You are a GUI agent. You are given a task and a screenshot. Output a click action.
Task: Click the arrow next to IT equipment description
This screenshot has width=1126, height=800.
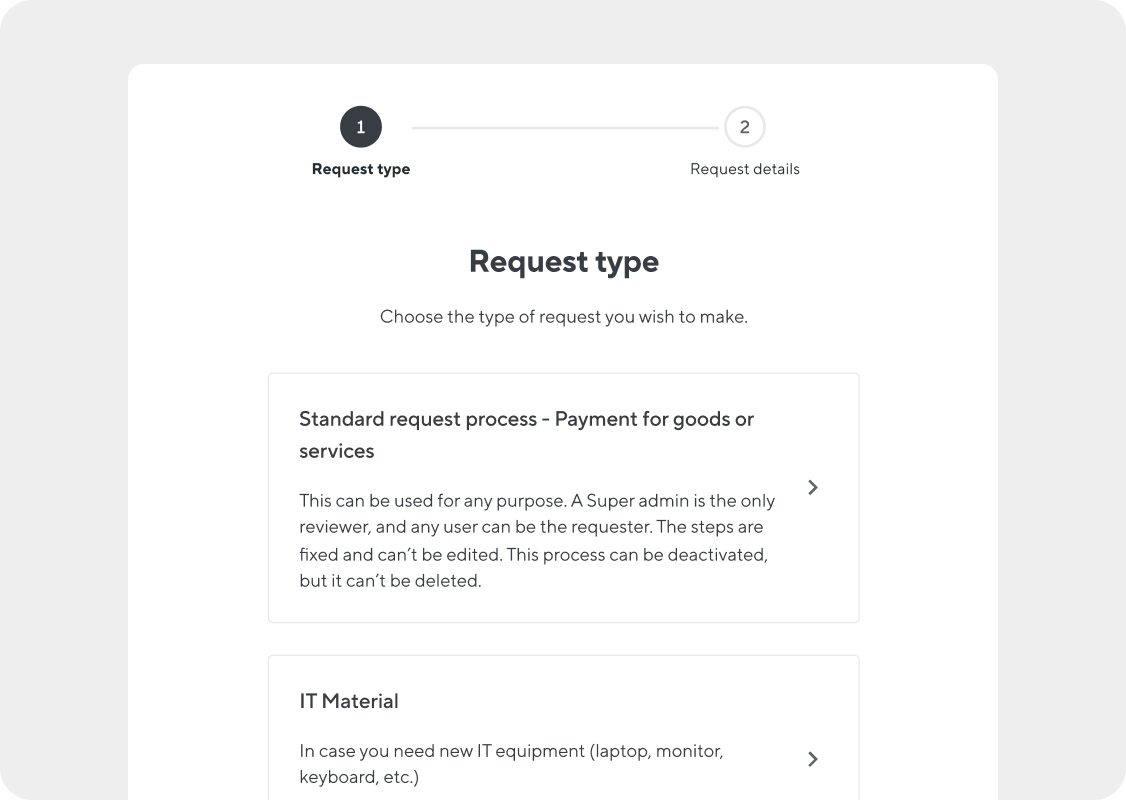tap(812, 759)
